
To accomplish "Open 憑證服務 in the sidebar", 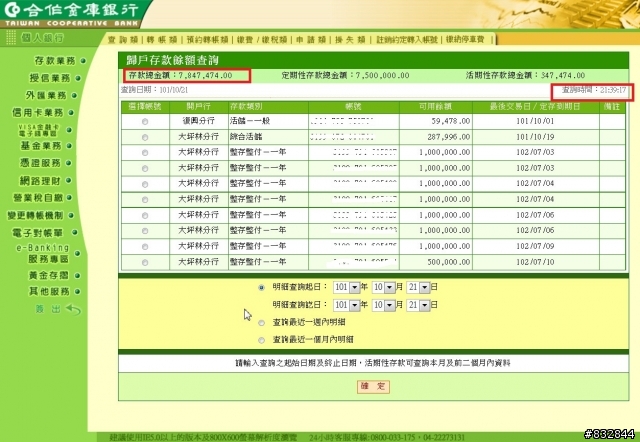I will [x=40, y=163].
